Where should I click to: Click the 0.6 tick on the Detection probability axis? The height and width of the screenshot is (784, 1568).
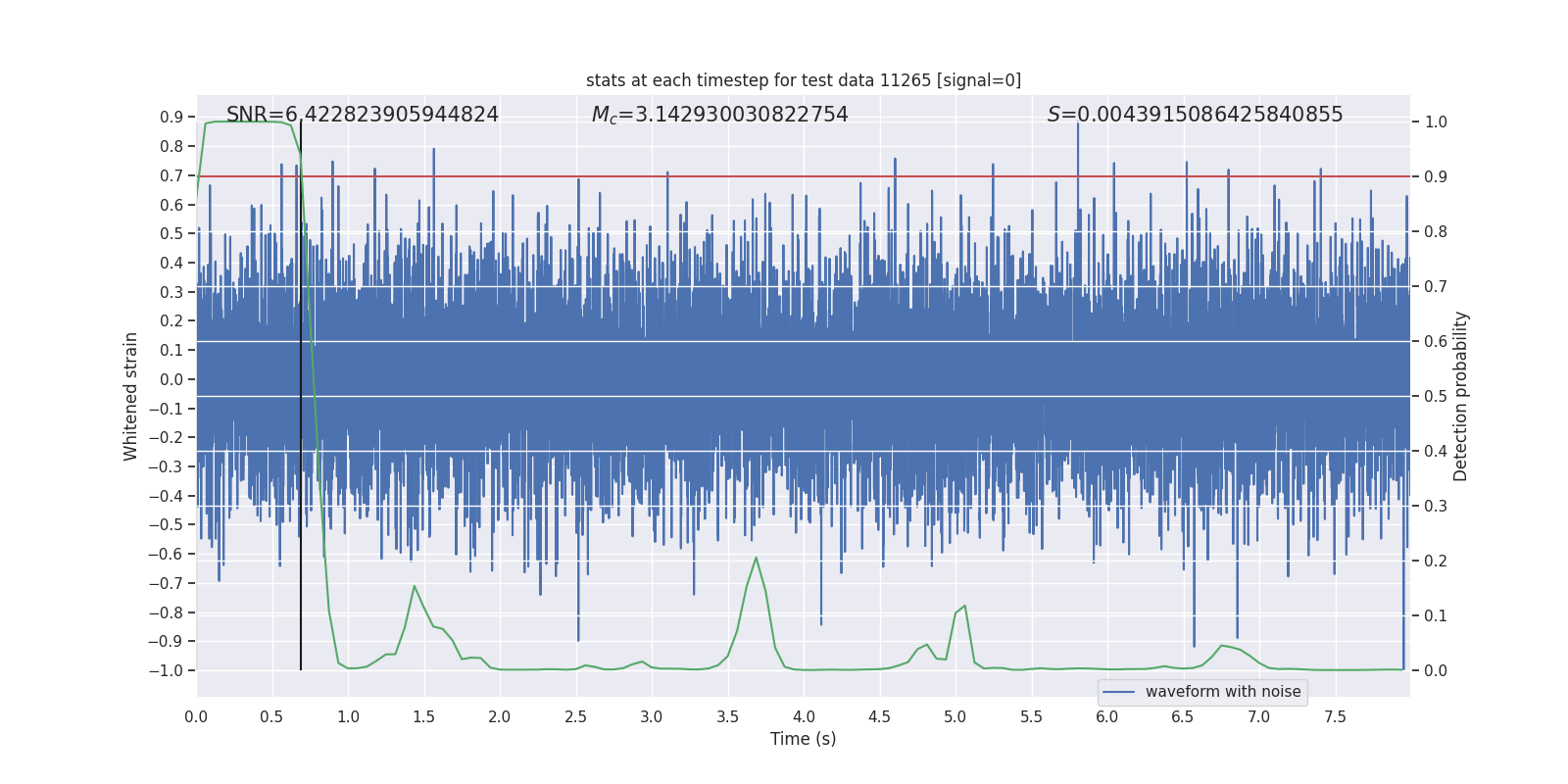(1436, 342)
